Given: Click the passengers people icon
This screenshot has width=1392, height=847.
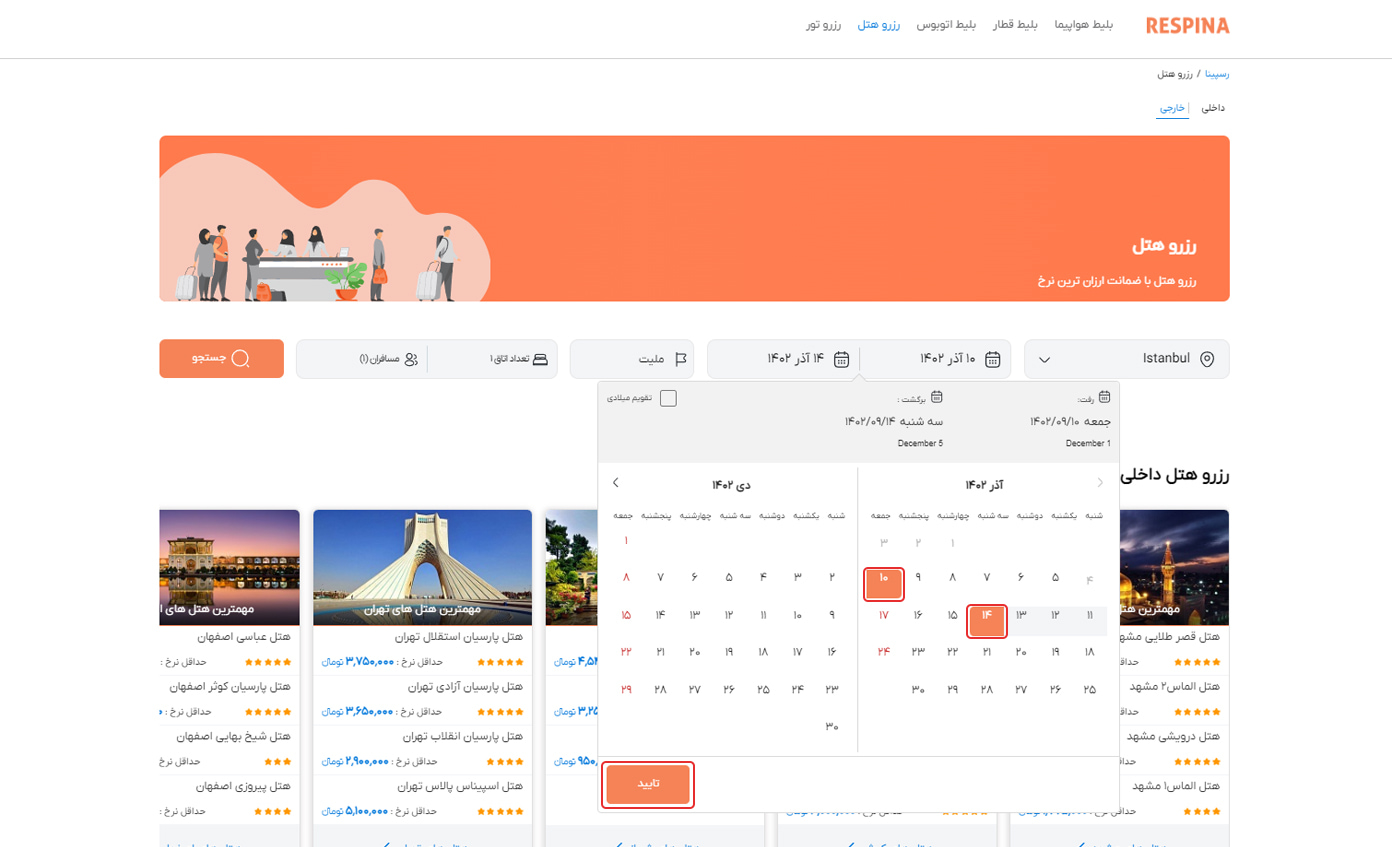Looking at the screenshot, I should (411, 359).
